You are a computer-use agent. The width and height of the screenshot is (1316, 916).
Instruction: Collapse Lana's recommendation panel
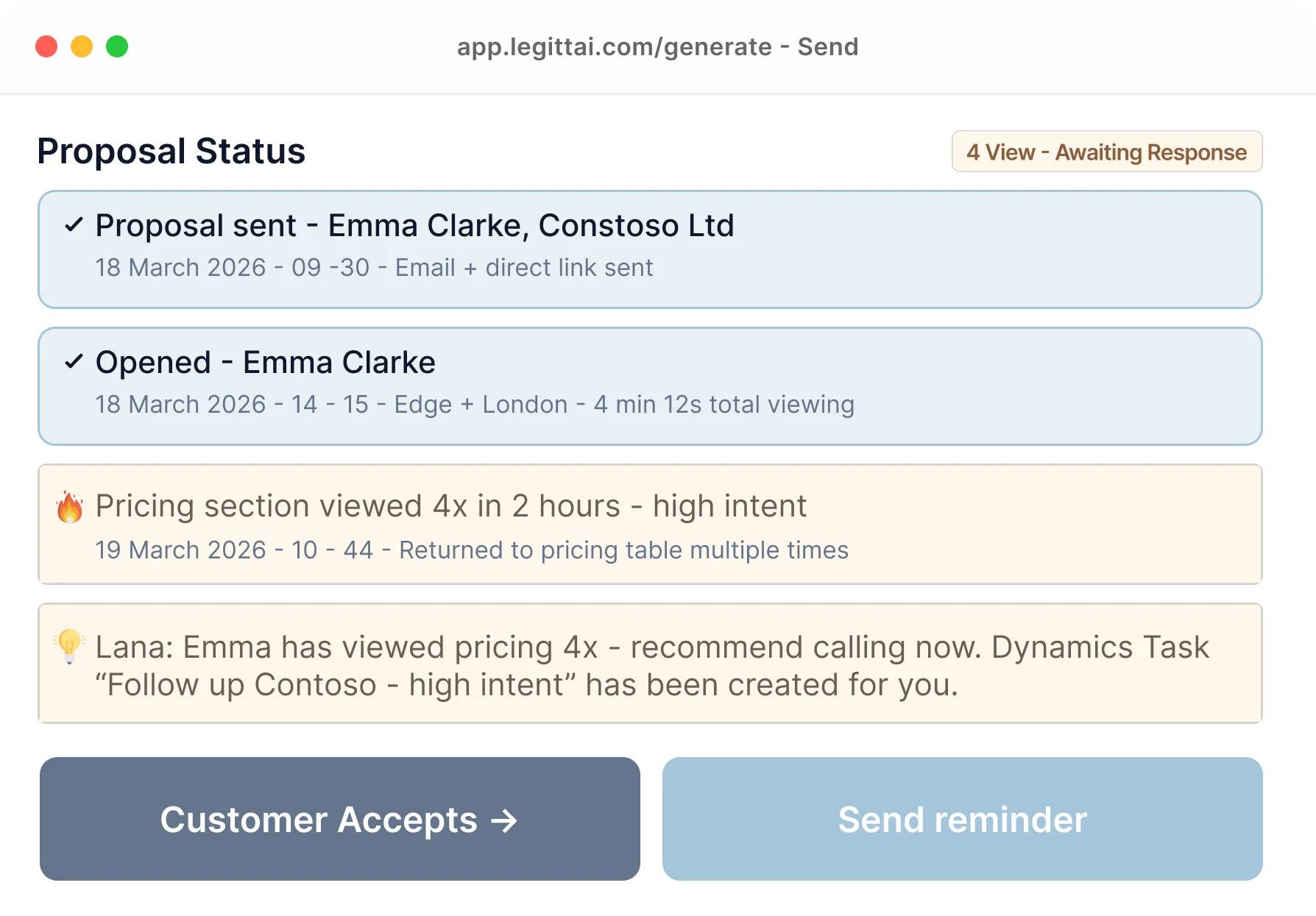click(x=649, y=663)
